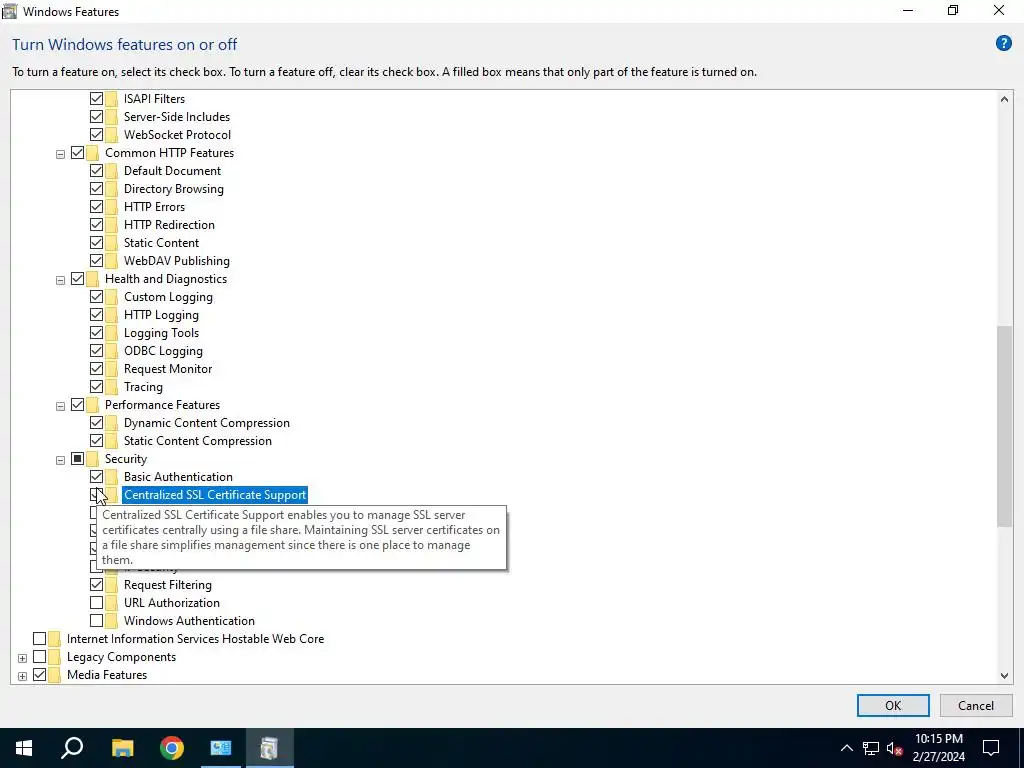Viewport: 1024px width, 768px height.
Task: Open taskbar search magnifier
Action: 72,748
